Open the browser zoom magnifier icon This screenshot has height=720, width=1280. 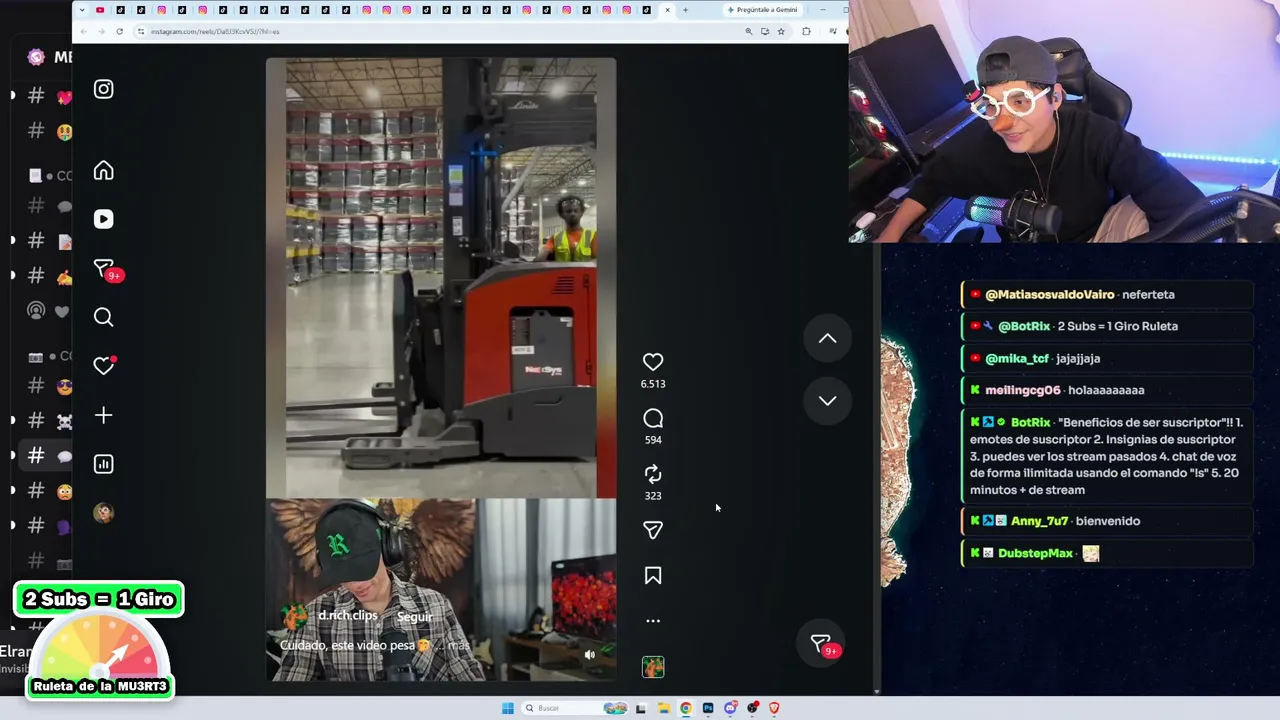(748, 31)
